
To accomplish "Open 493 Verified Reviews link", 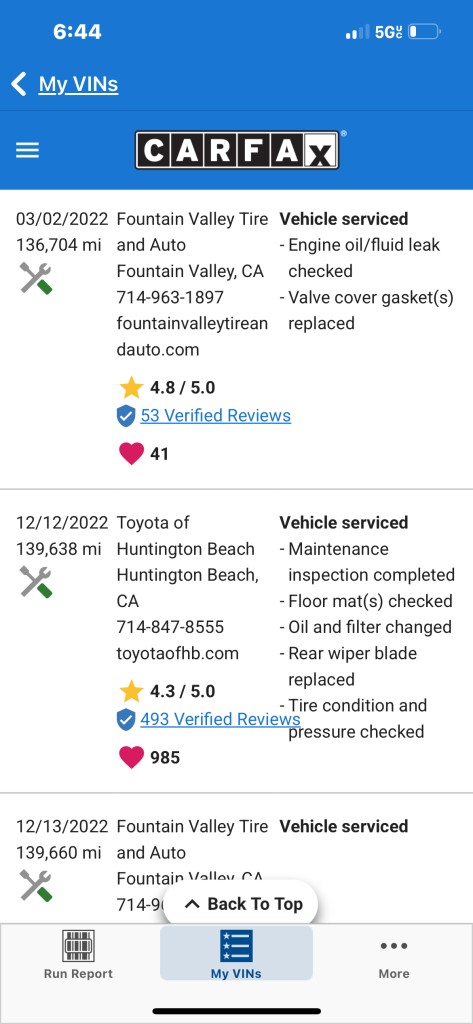I will (220, 719).
